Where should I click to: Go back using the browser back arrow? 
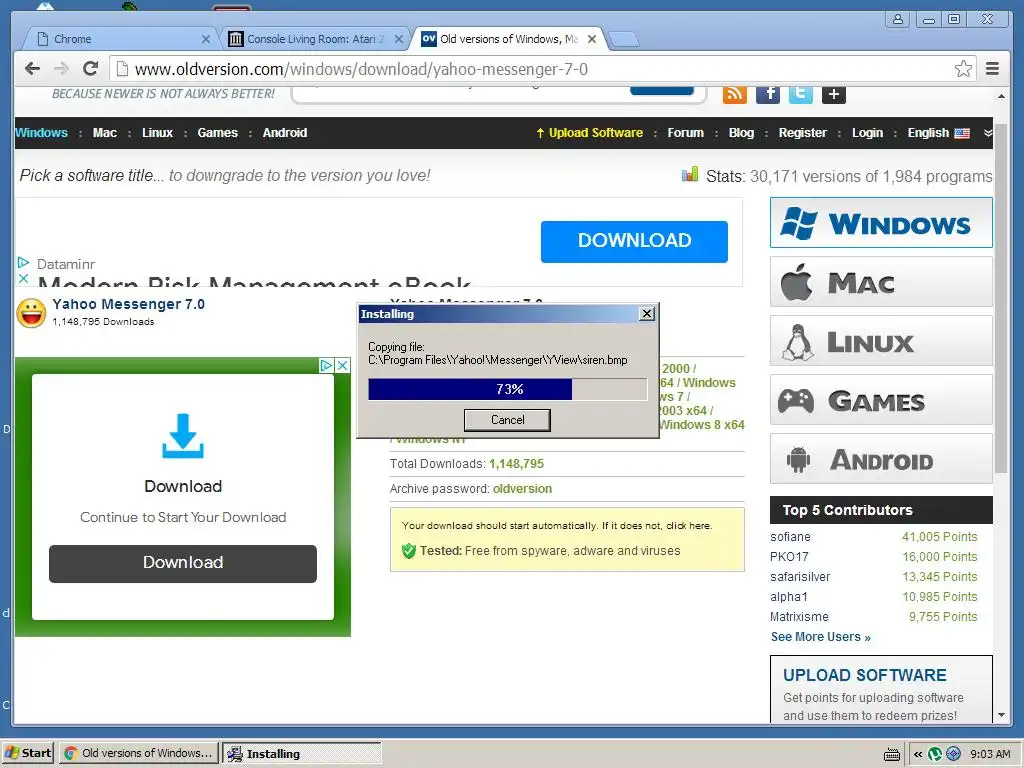tap(32, 69)
